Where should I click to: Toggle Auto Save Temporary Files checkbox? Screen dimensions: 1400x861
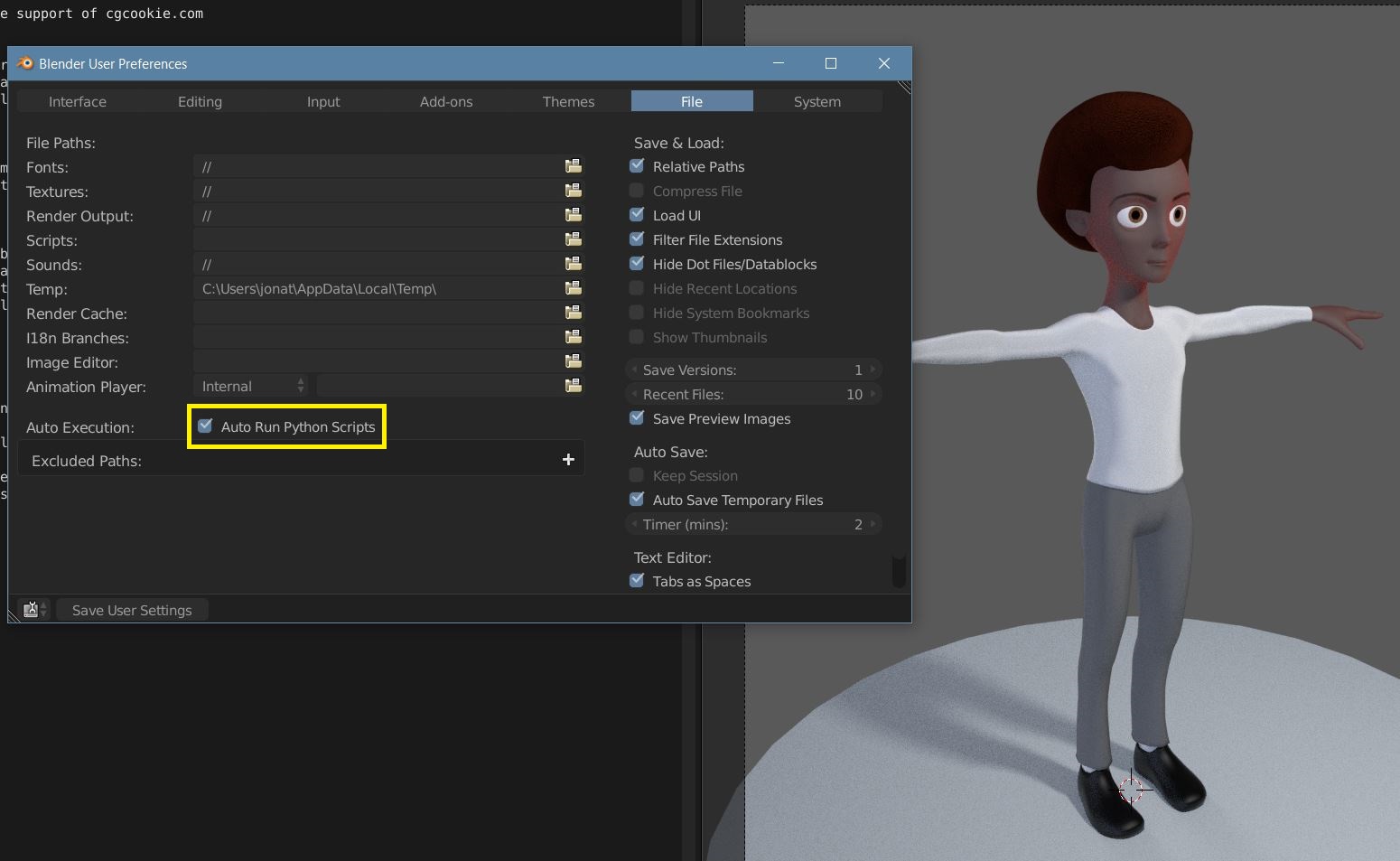click(637, 499)
